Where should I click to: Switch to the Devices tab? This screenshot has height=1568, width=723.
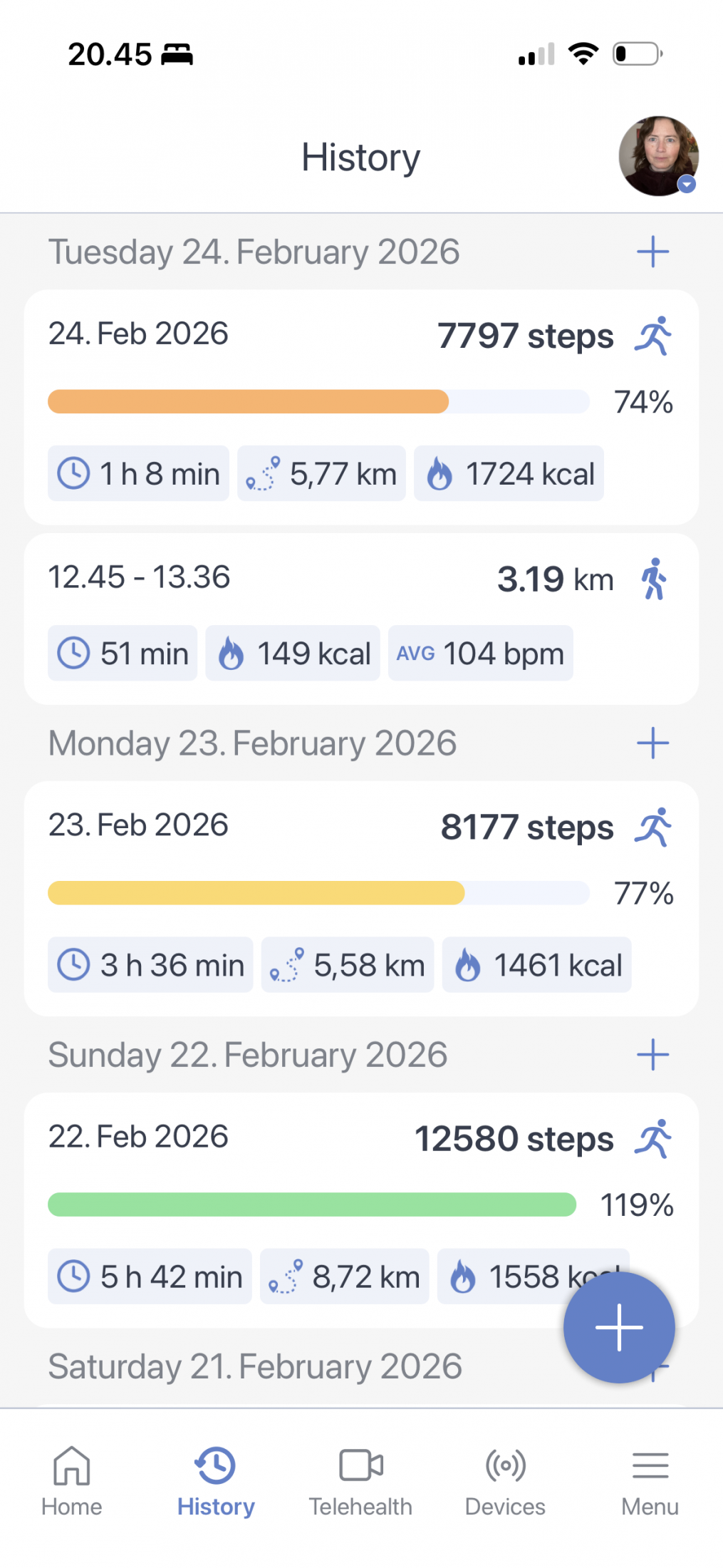[x=505, y=1480]
